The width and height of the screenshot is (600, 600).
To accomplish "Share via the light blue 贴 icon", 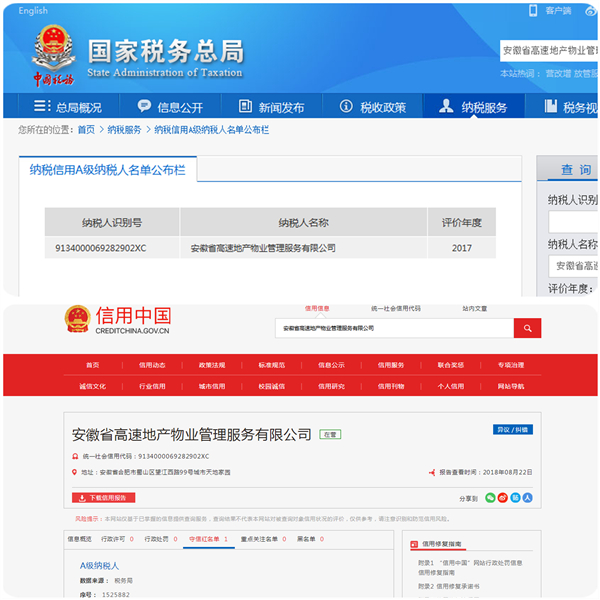I will pyautogui.click(x=515, y=498).
